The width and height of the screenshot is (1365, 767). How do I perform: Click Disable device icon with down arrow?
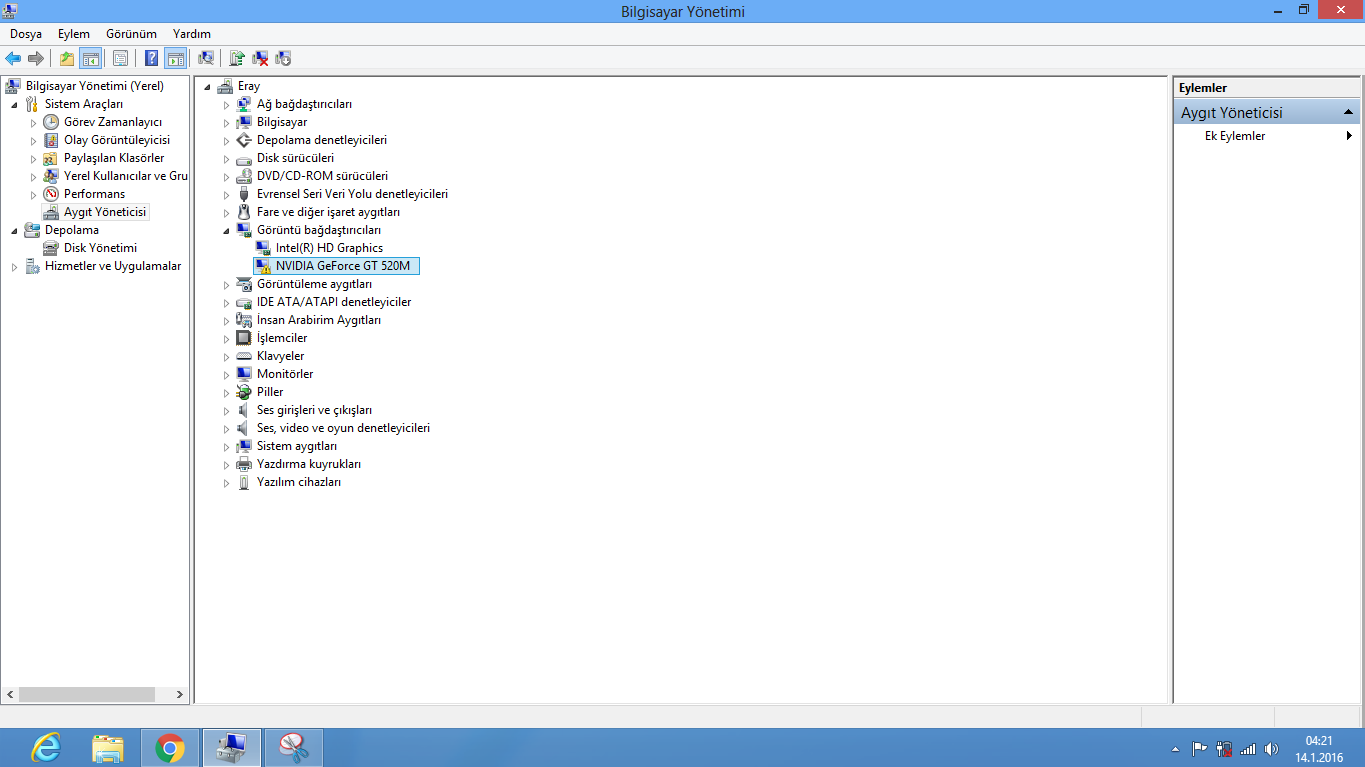pos(283,58)
